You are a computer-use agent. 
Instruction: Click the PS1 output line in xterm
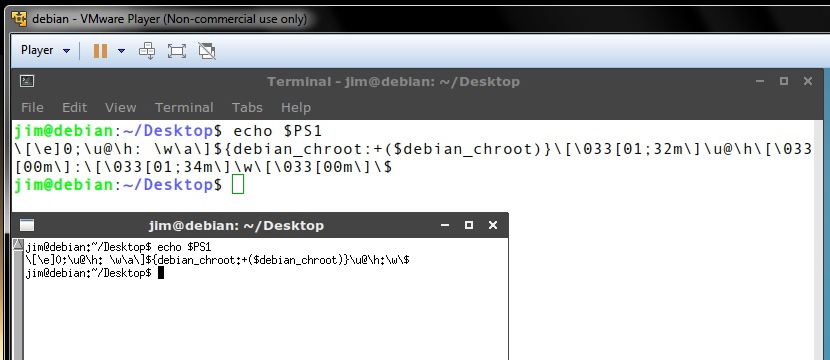coord(218,260)
